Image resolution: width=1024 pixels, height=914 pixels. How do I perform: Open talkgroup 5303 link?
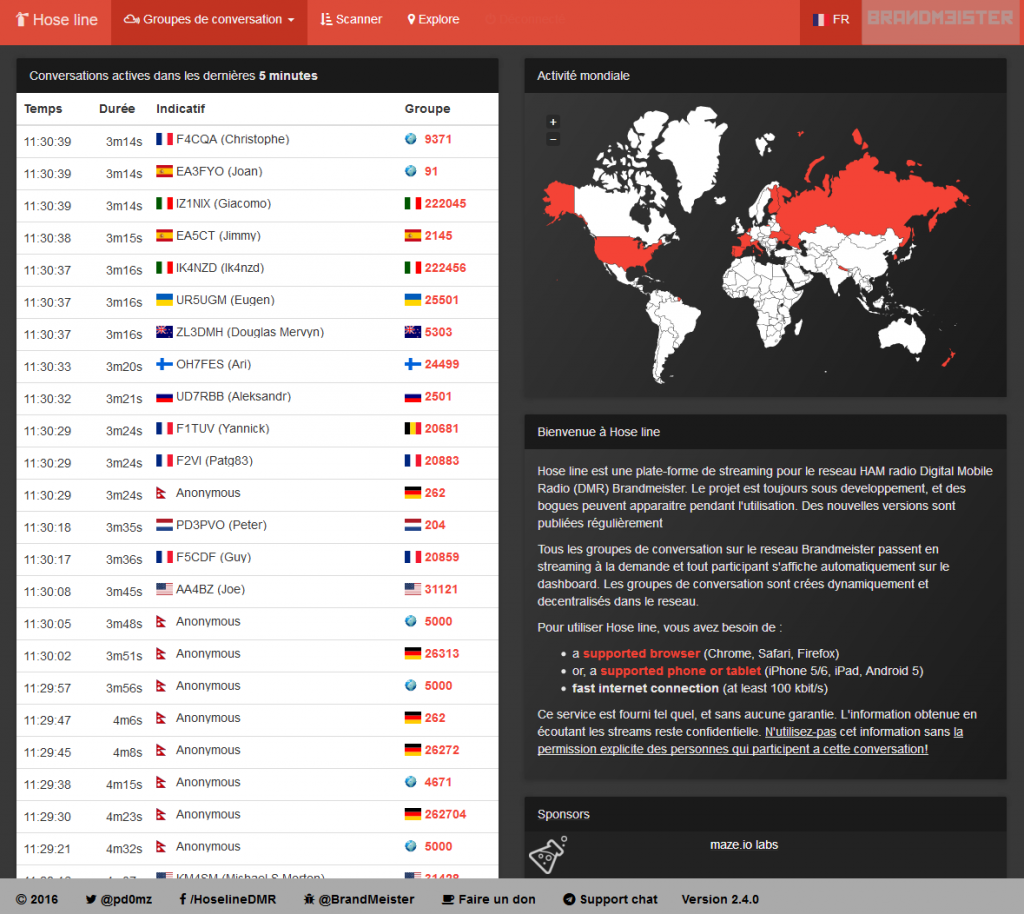click(x=438, y=332)
